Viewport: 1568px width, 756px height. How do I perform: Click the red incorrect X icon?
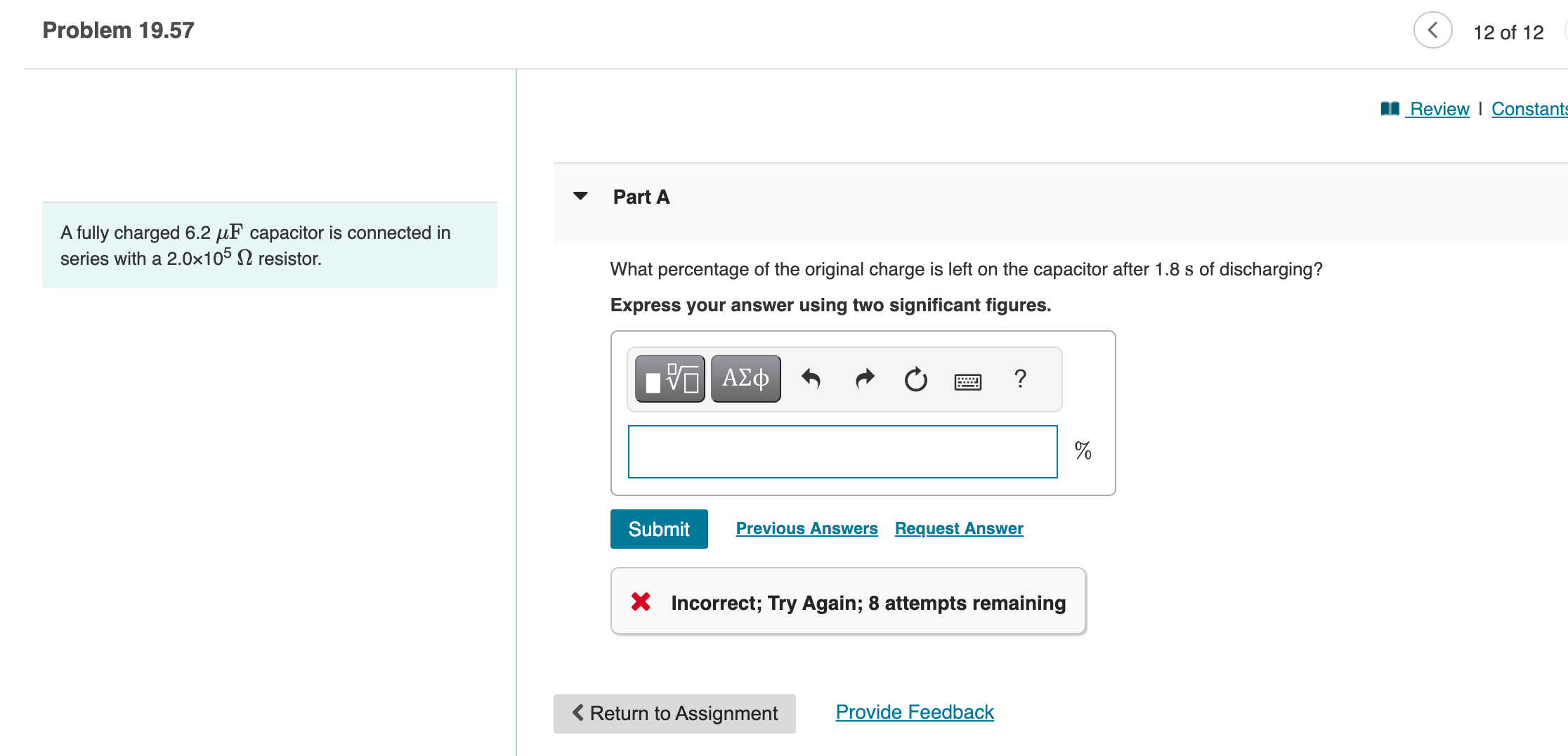click(x=641, y=601)
